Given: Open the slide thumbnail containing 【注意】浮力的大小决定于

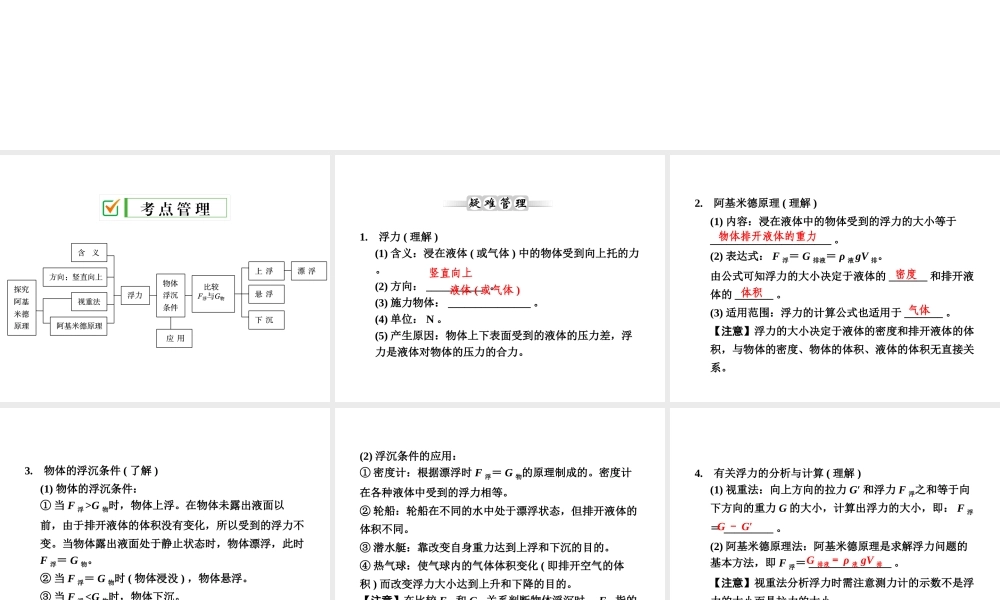Looking at the screenshot, I should 835,278.
